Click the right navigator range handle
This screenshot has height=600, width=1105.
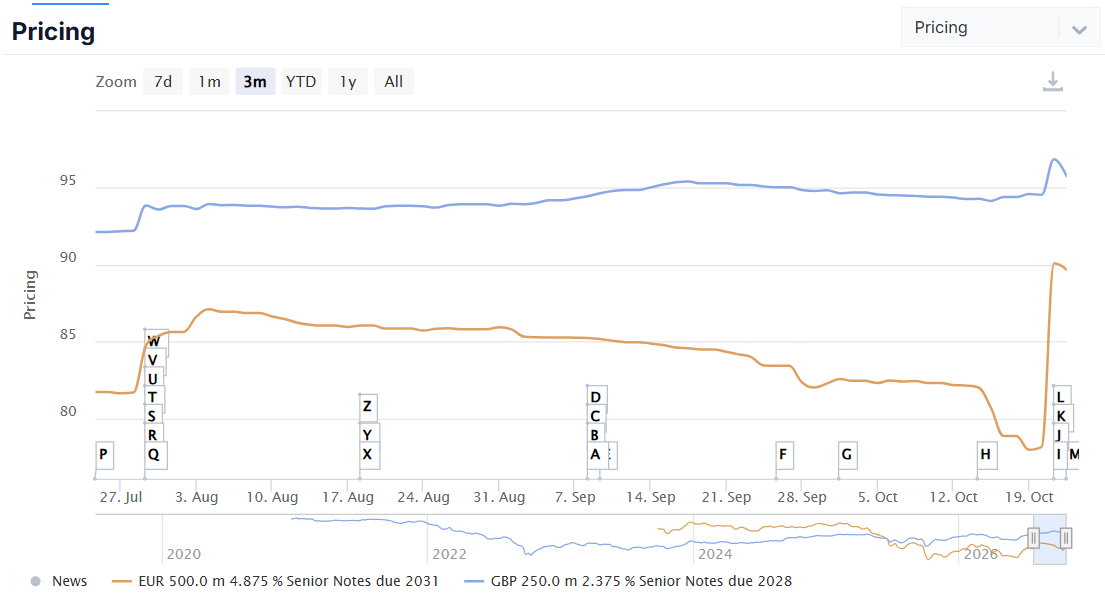click(x=1066, y=539)
